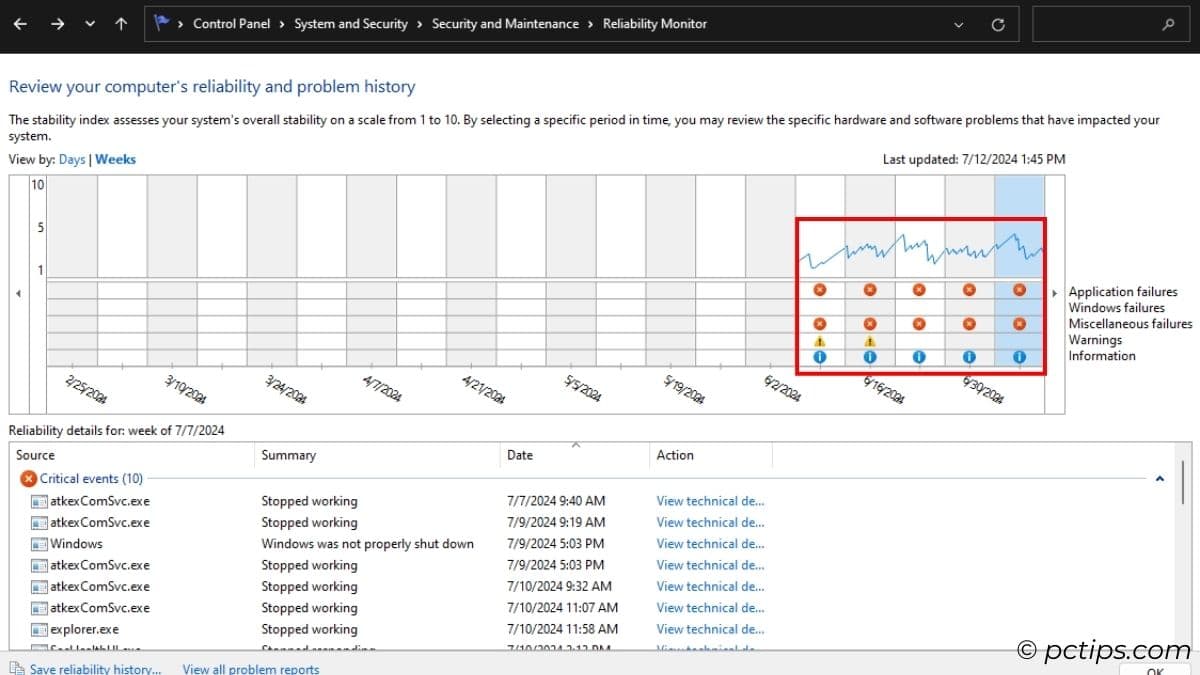Select Control Panel in the breadcrumb
The image size is (1200, 675).
[231, 23]
